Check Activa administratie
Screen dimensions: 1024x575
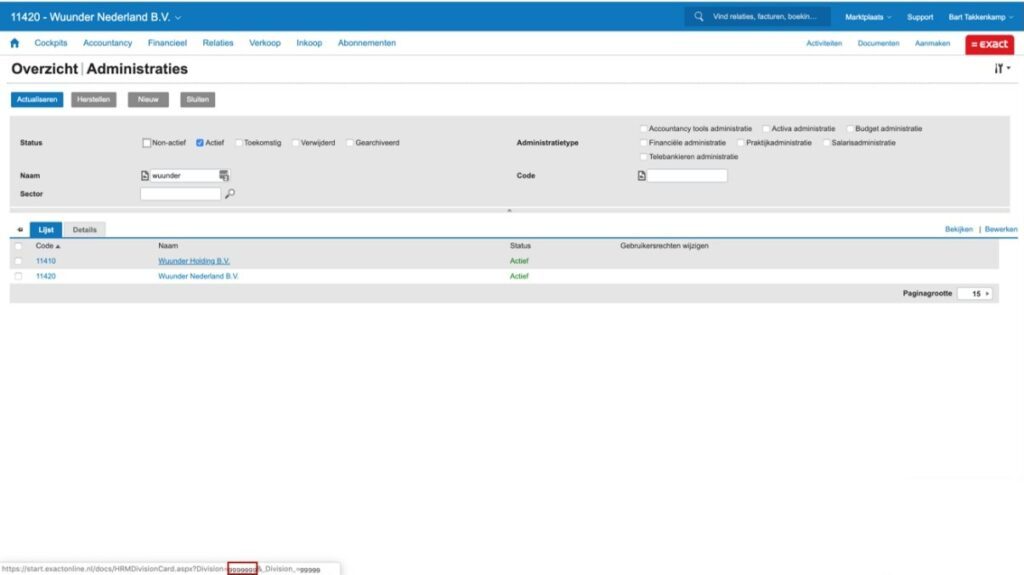[x=767, y=129]
